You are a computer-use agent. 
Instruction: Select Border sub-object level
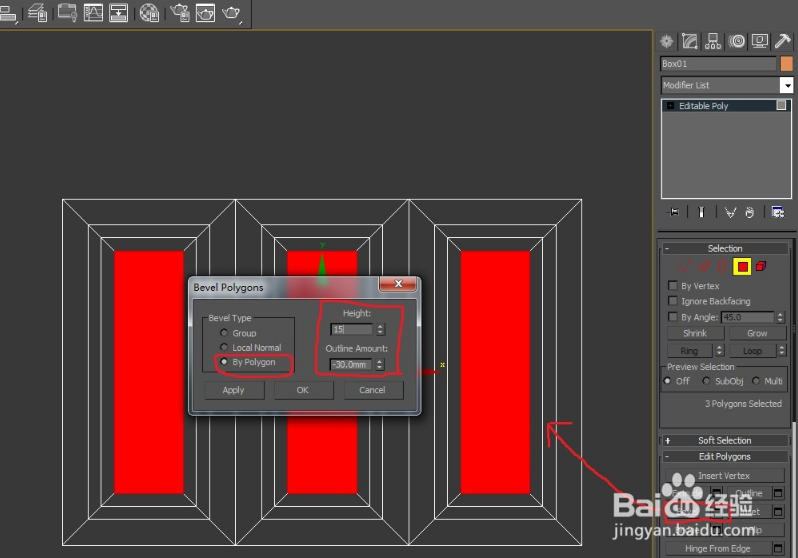(723, 266)
